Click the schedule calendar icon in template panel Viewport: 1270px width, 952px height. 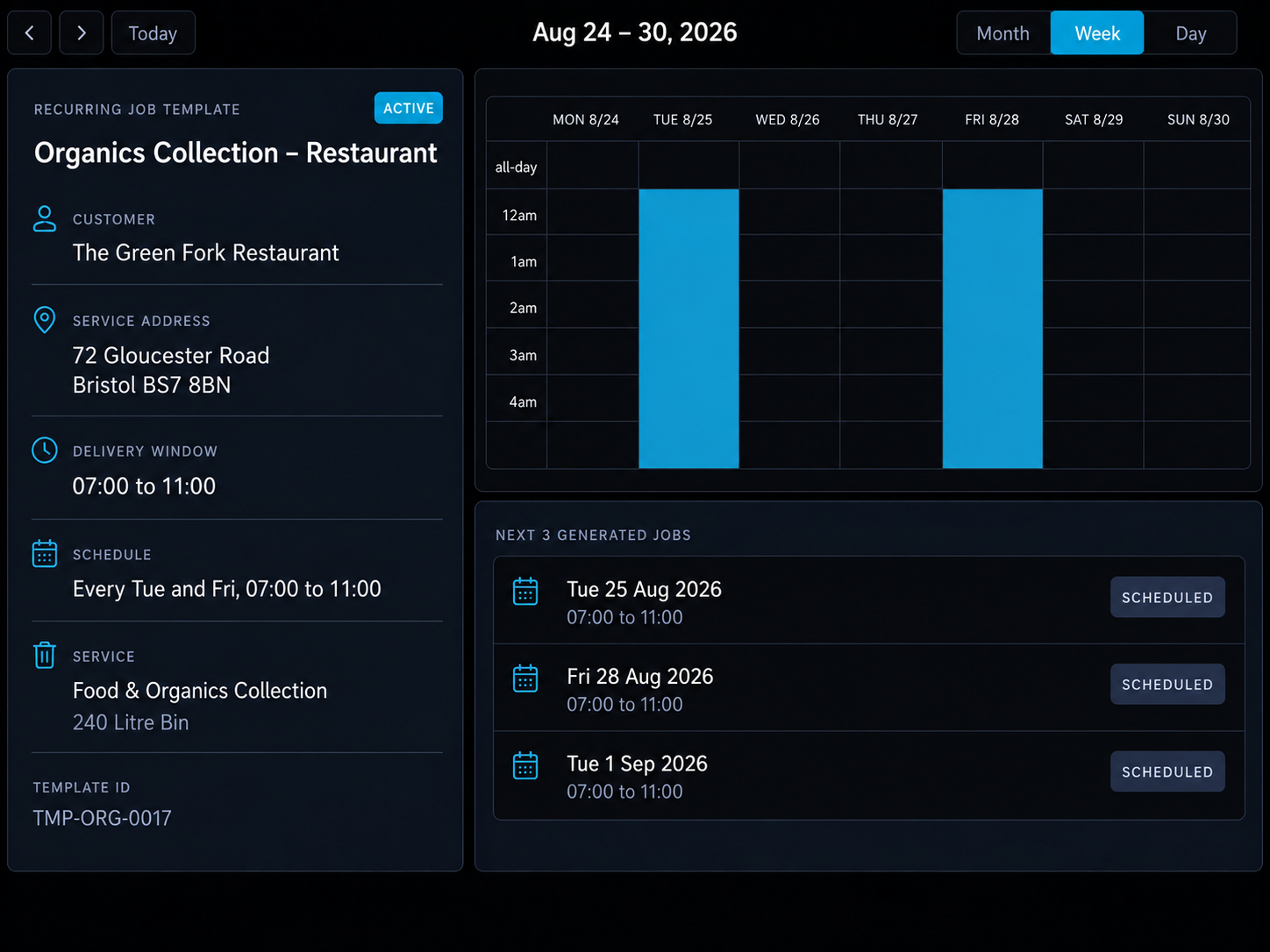tap(45, 554)
